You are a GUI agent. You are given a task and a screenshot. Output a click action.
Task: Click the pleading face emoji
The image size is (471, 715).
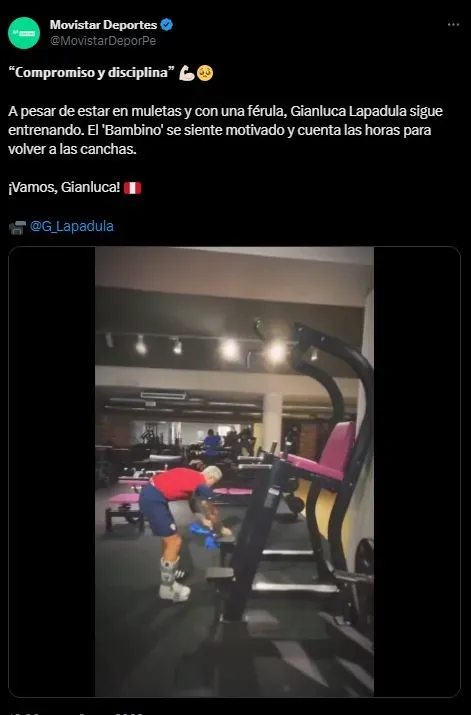coord(205,73)
